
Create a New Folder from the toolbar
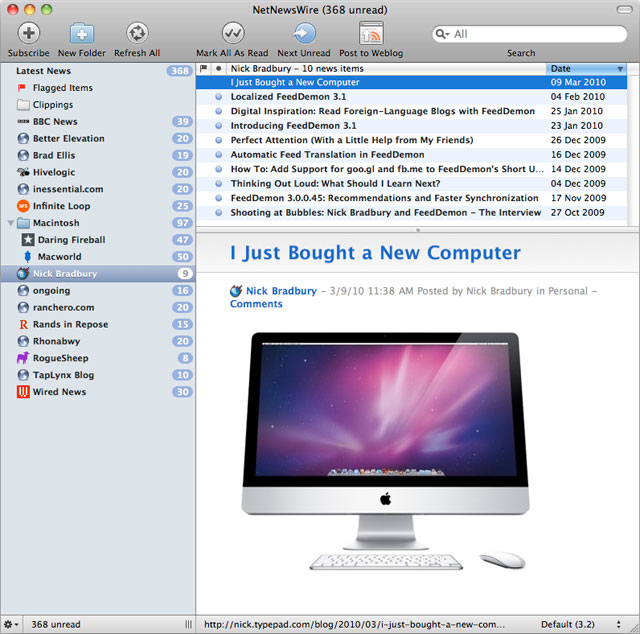(82, 33)
